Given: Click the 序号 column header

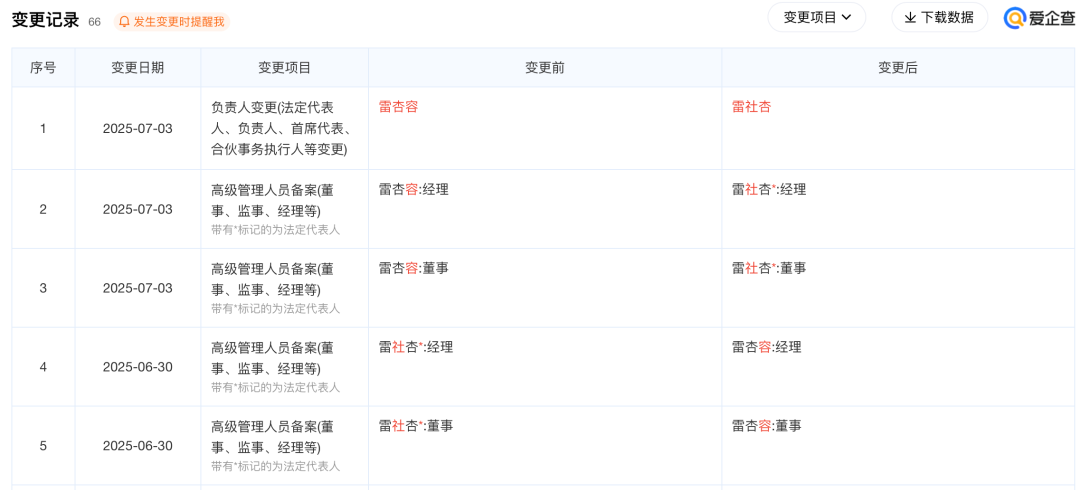Looking at the screenshot, I should coord(43,68).
